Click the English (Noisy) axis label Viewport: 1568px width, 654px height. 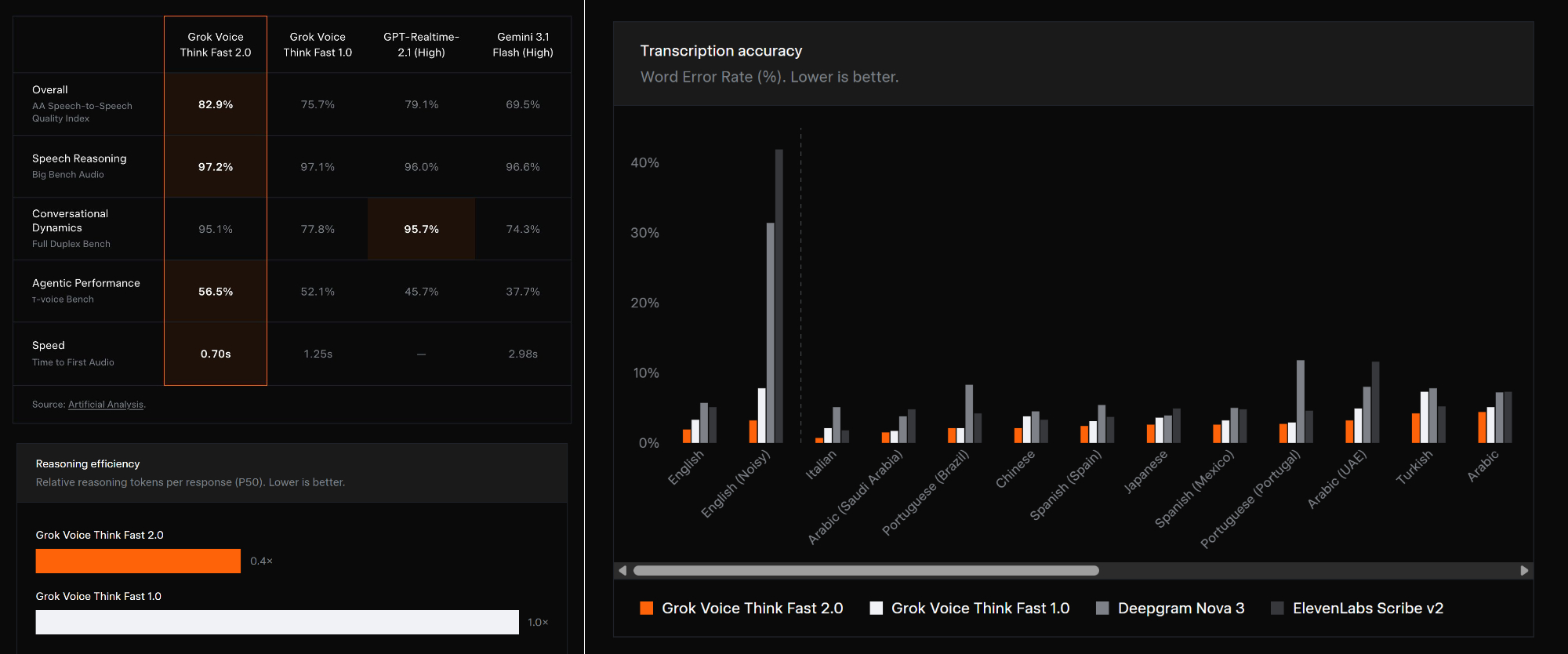(x=735, y=484)
